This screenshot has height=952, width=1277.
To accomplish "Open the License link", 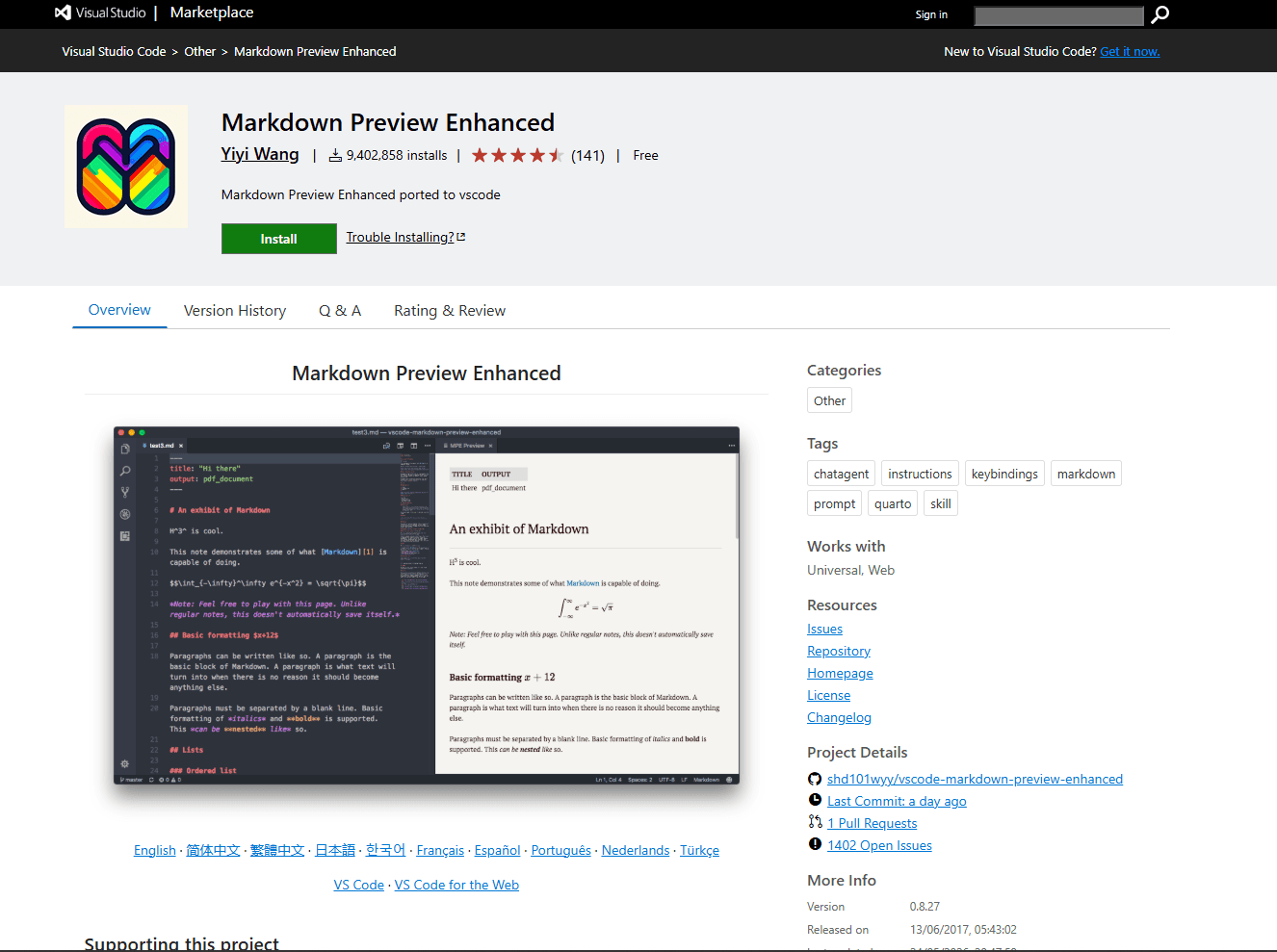I will [x=829, y=695].
